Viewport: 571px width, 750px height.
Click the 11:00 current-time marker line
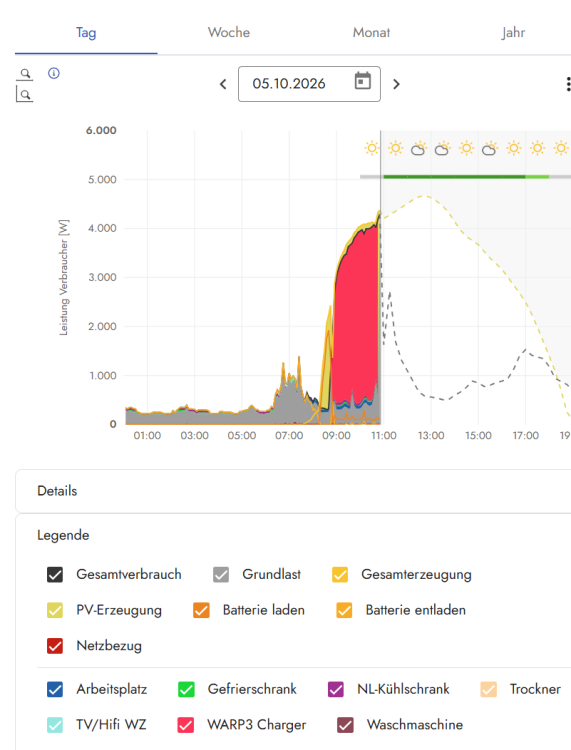[x=381, y=277]
